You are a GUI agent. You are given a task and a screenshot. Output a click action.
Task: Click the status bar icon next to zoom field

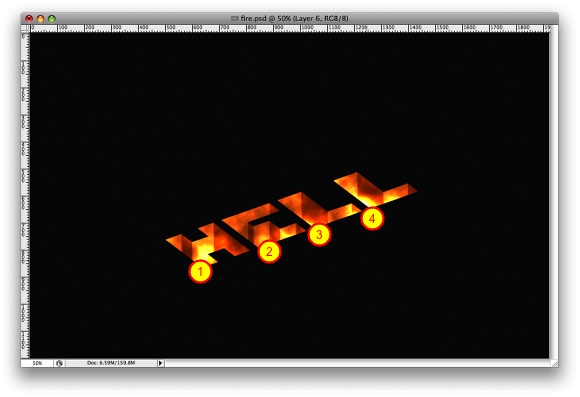pos(60,363)
